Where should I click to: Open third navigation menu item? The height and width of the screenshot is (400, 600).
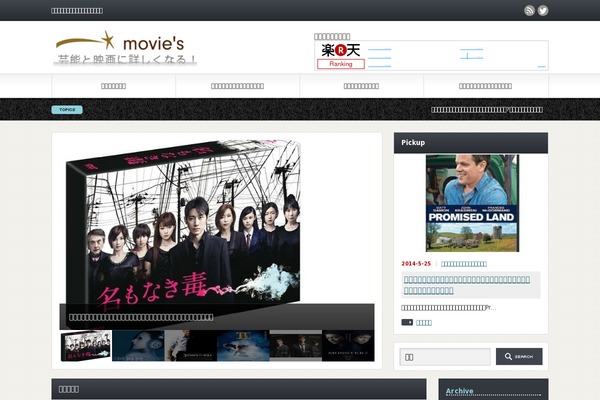[x=362, y=86]
